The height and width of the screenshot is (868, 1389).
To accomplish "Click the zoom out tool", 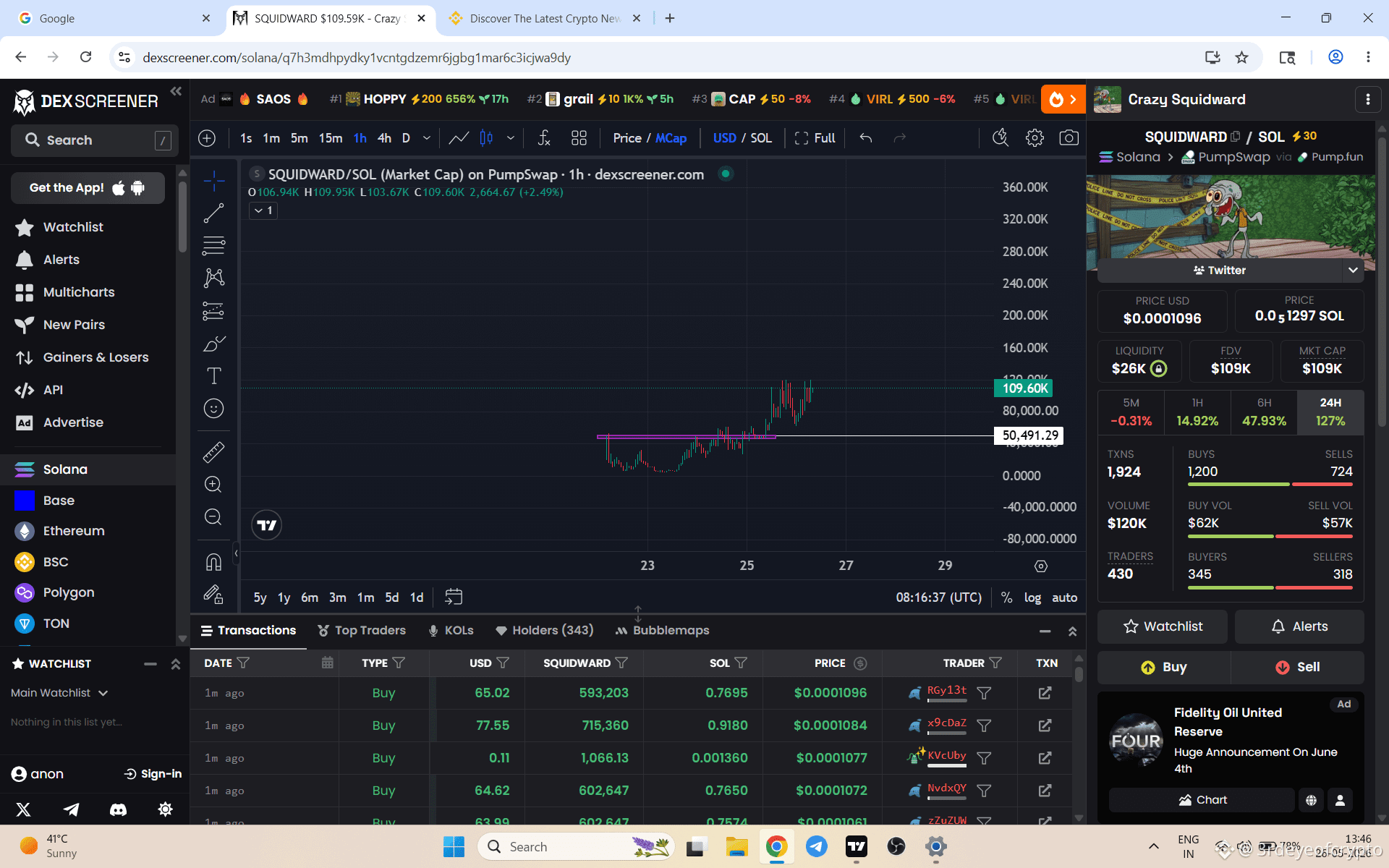I will 213,516.
